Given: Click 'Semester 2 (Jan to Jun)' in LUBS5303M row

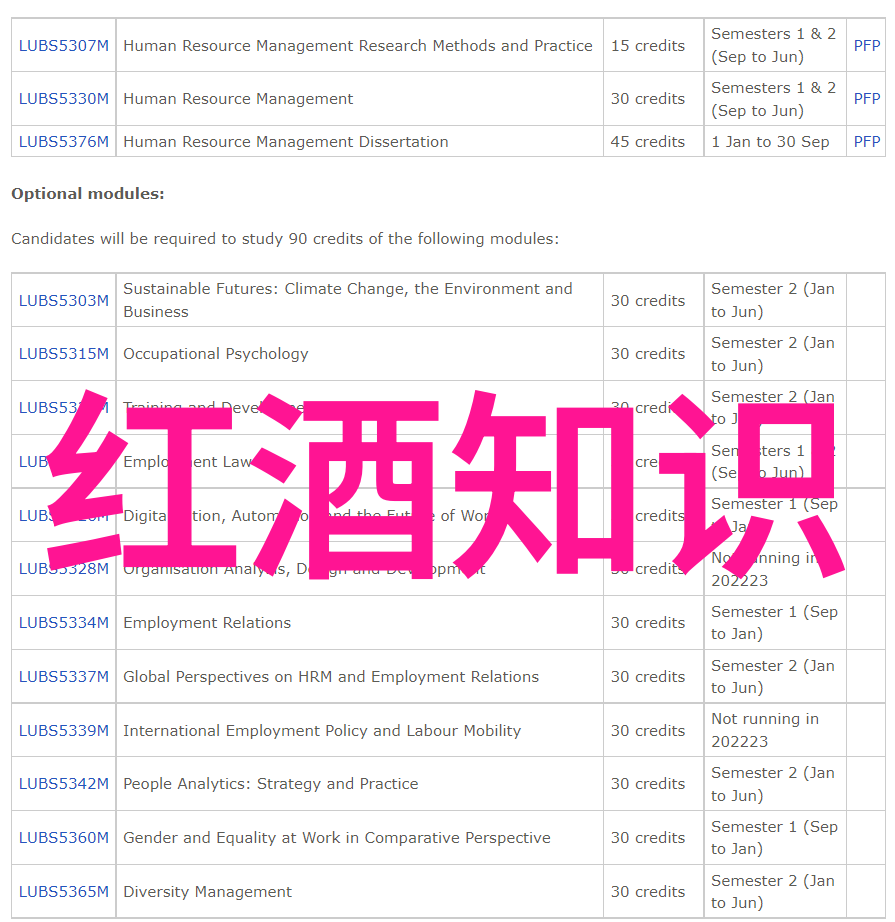Looking at the screenshot, I should (773, 300).
